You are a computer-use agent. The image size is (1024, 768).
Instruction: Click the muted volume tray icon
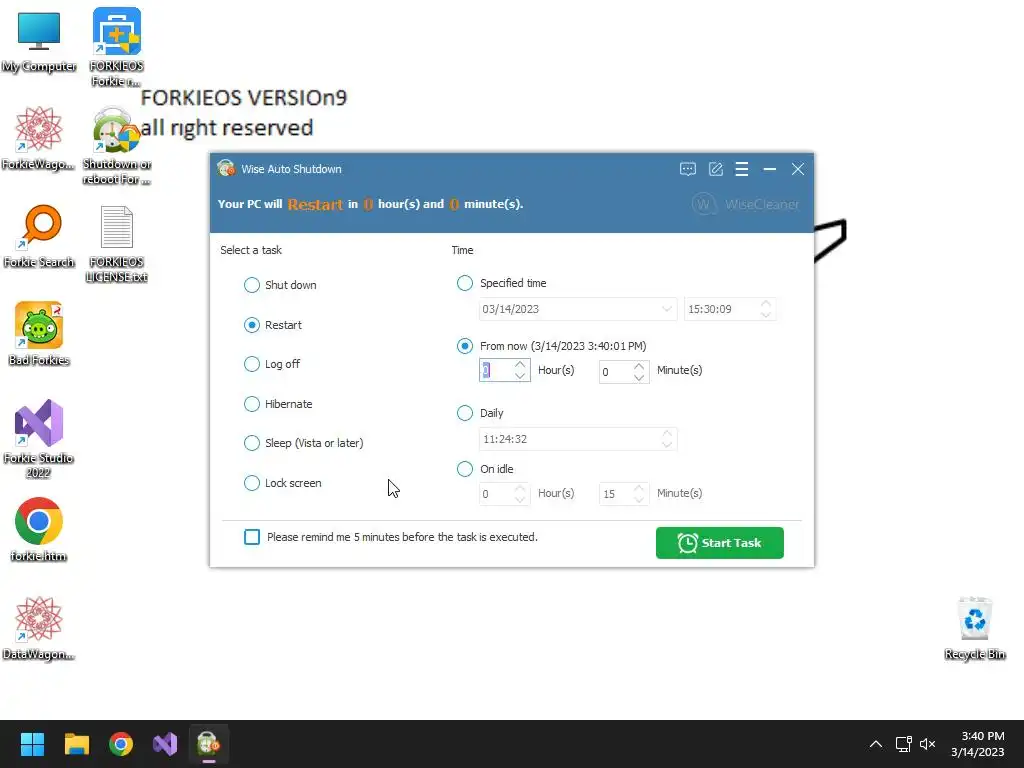point(927,744)
